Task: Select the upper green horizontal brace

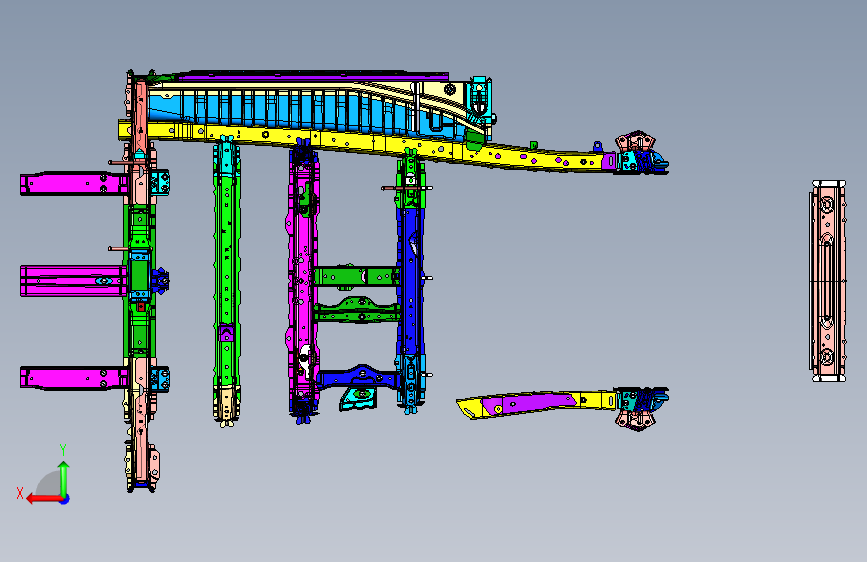Action: pyautogui.click(x=357, y=277)
